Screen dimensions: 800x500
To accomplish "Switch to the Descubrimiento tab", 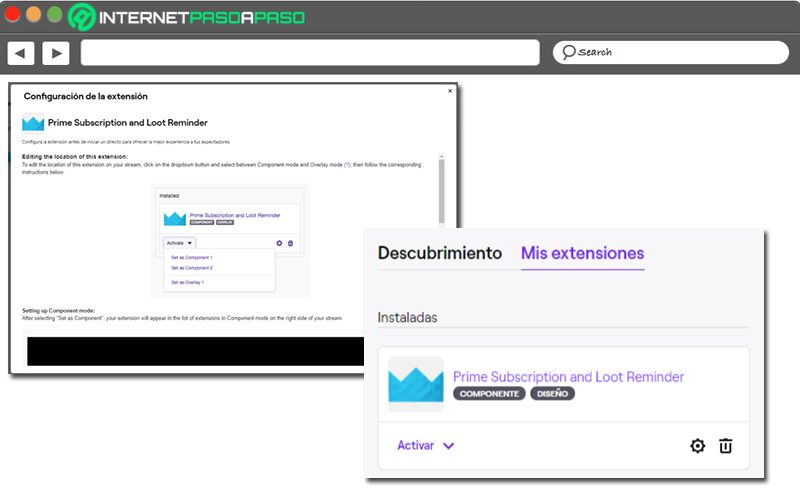I will pyautogui.click(x=440, y=253).
